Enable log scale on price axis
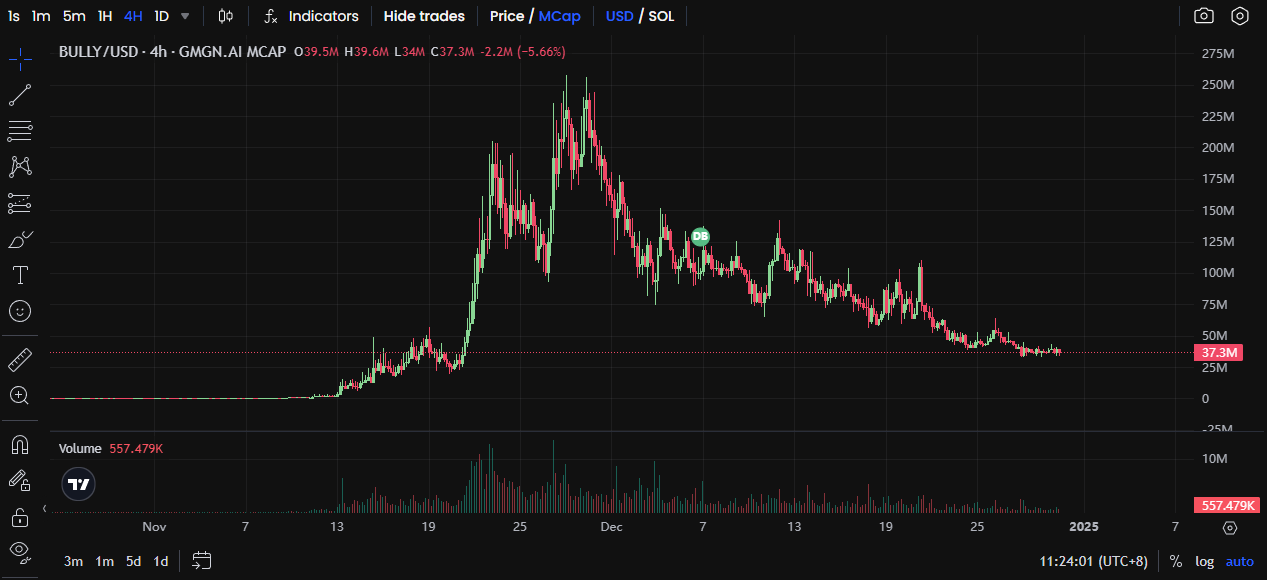This screenshot has width=1267, height=580. point(1205,561)
